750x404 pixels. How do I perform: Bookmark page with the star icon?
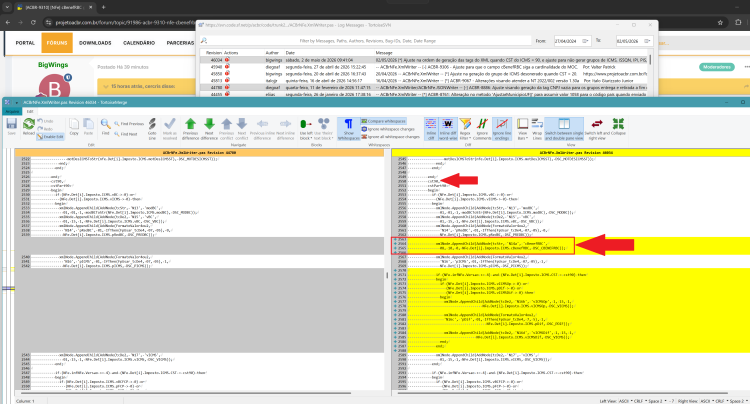click(x=720, y=22)
